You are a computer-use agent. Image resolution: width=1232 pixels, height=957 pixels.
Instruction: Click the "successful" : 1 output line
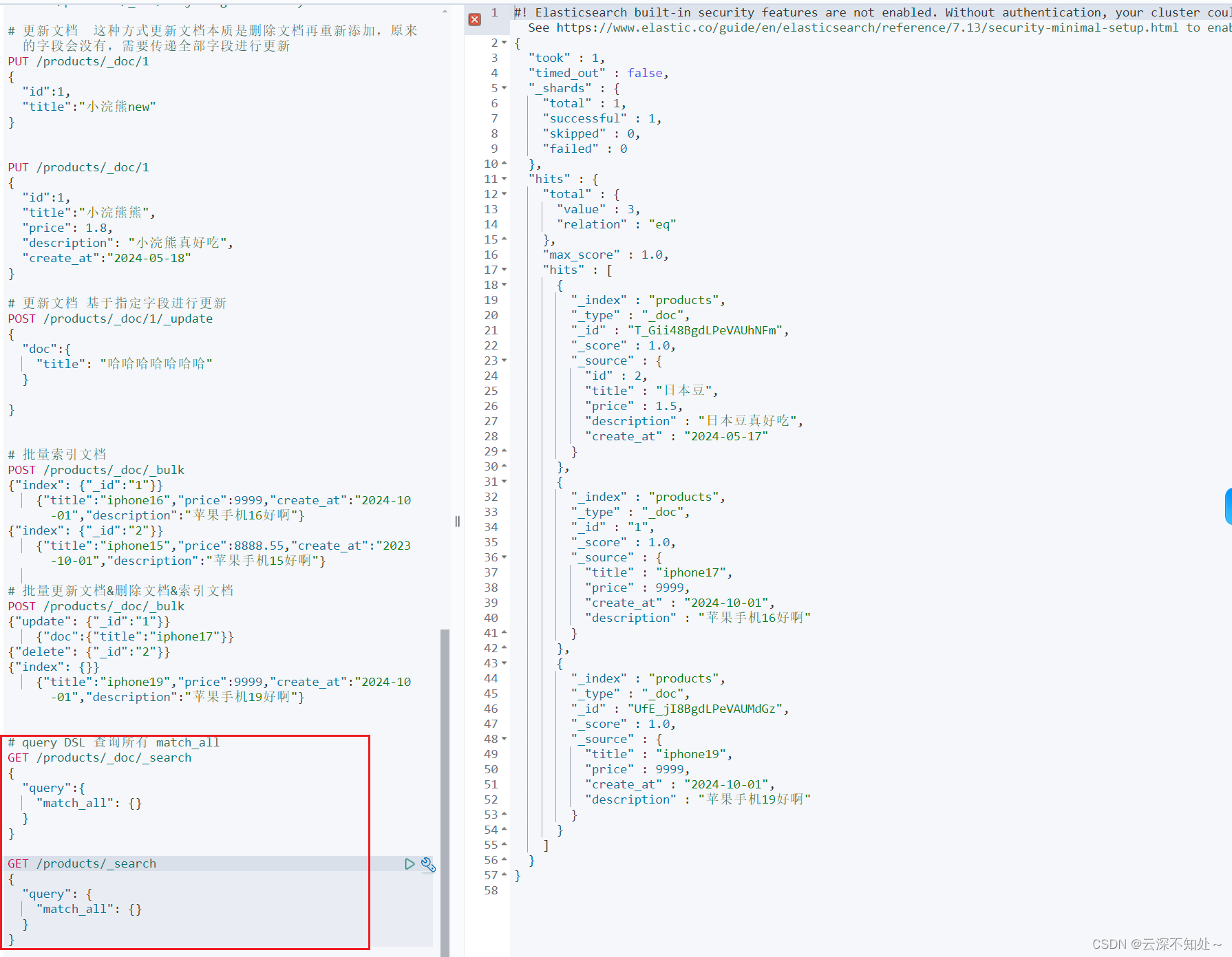pos(602,118)
